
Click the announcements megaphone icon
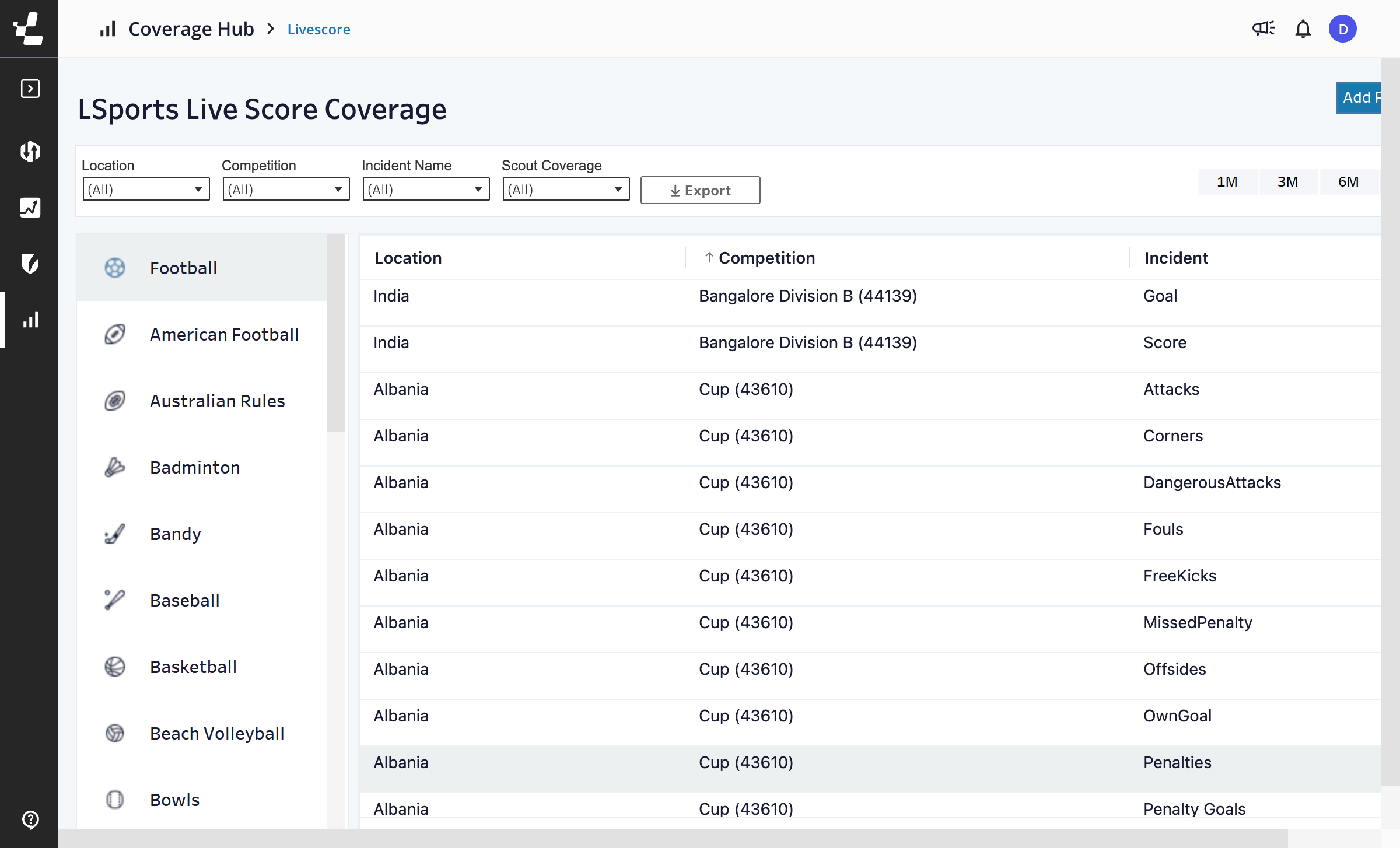click(x=1263, y=29)
